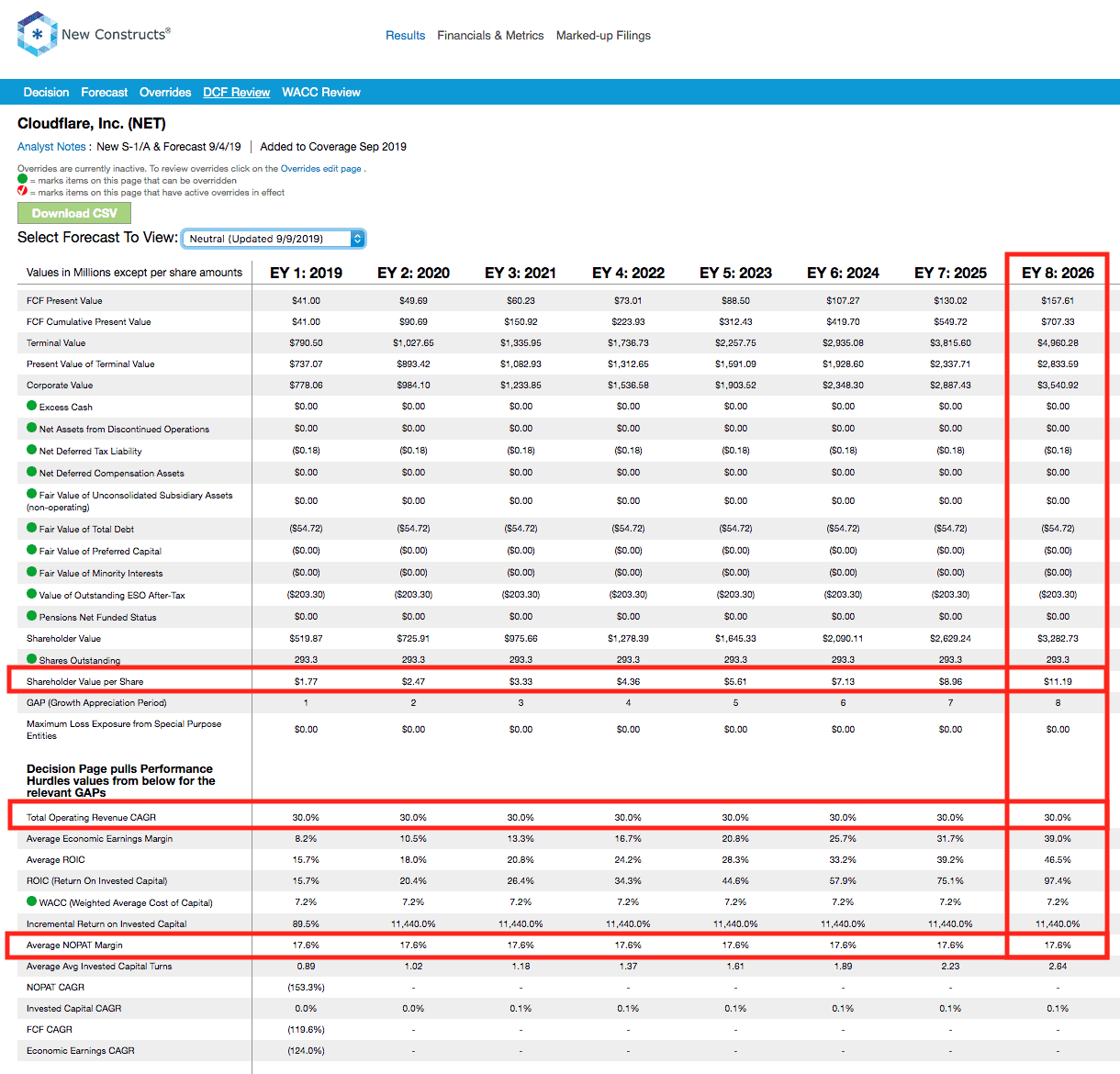Go to the Overrides page

[165, 93]
